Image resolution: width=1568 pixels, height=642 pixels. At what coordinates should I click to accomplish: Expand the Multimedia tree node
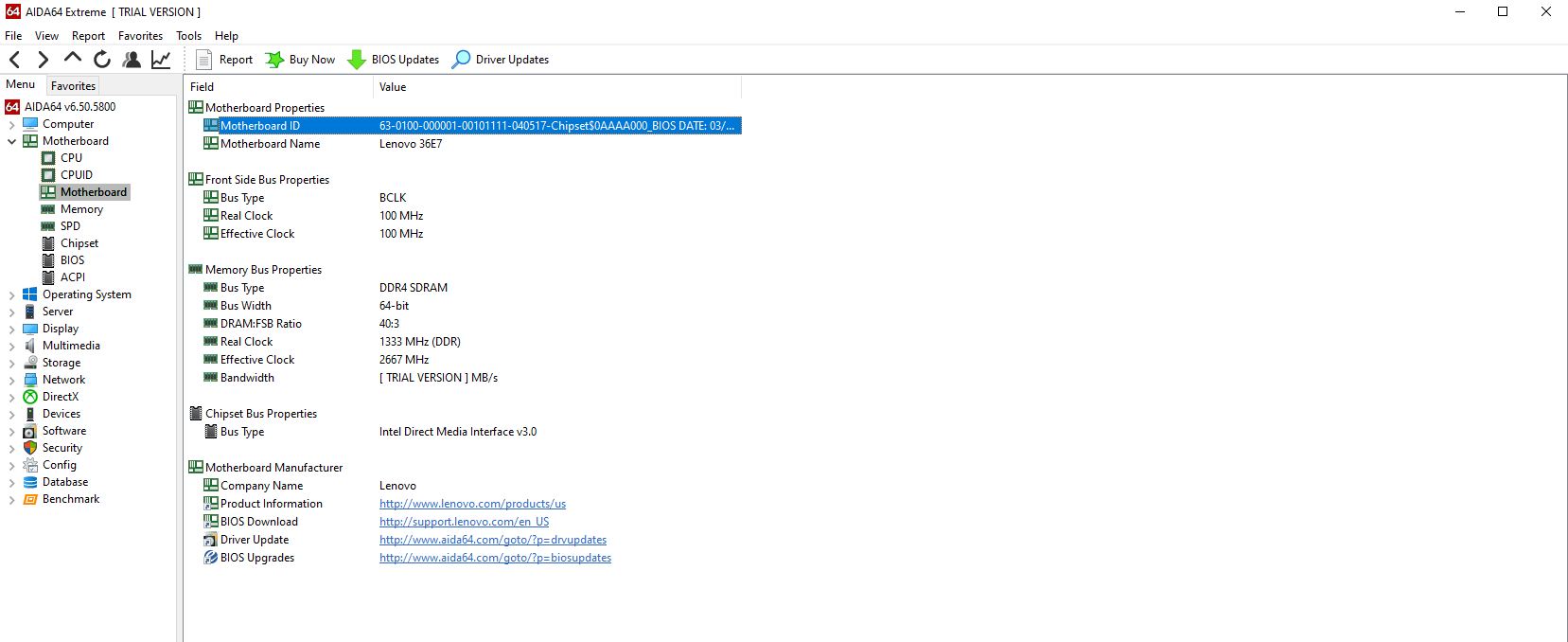coord(11,346)
